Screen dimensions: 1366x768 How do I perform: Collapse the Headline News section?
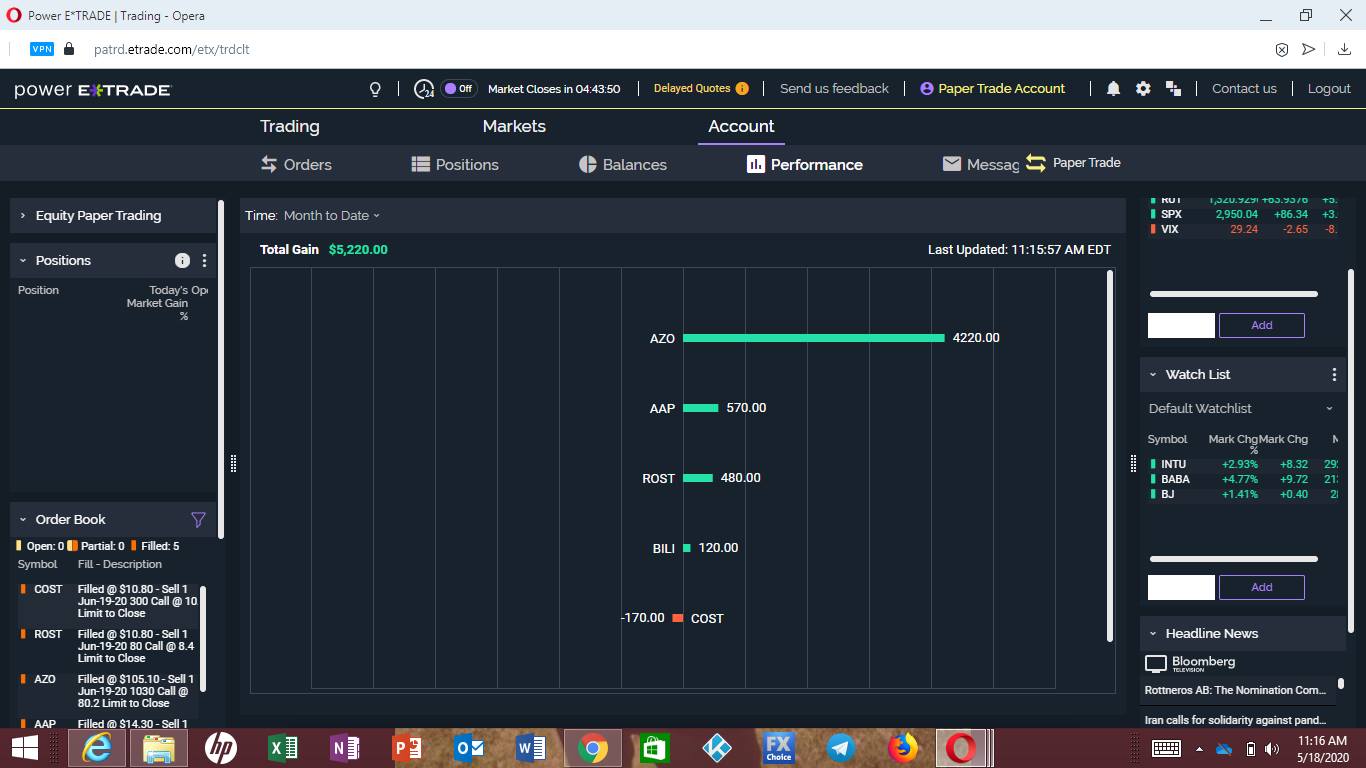[x=1153, y=633]
